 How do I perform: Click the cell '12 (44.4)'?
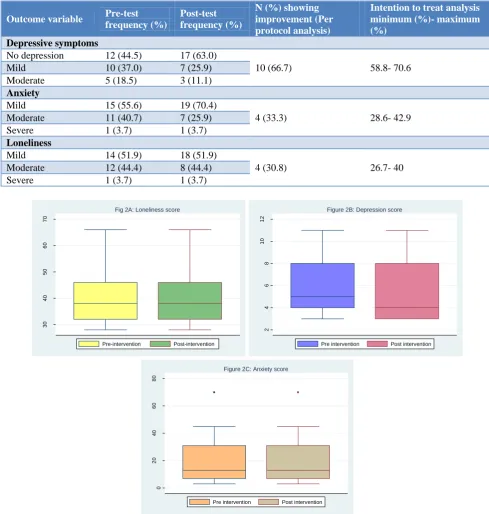[x=123, y=168]
